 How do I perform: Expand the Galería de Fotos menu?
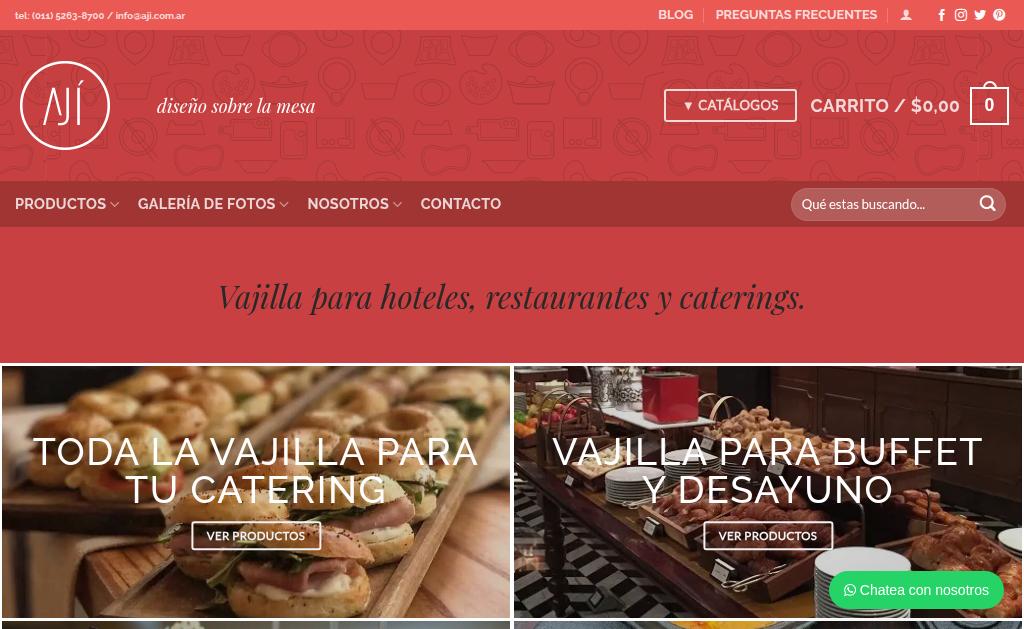213,204
